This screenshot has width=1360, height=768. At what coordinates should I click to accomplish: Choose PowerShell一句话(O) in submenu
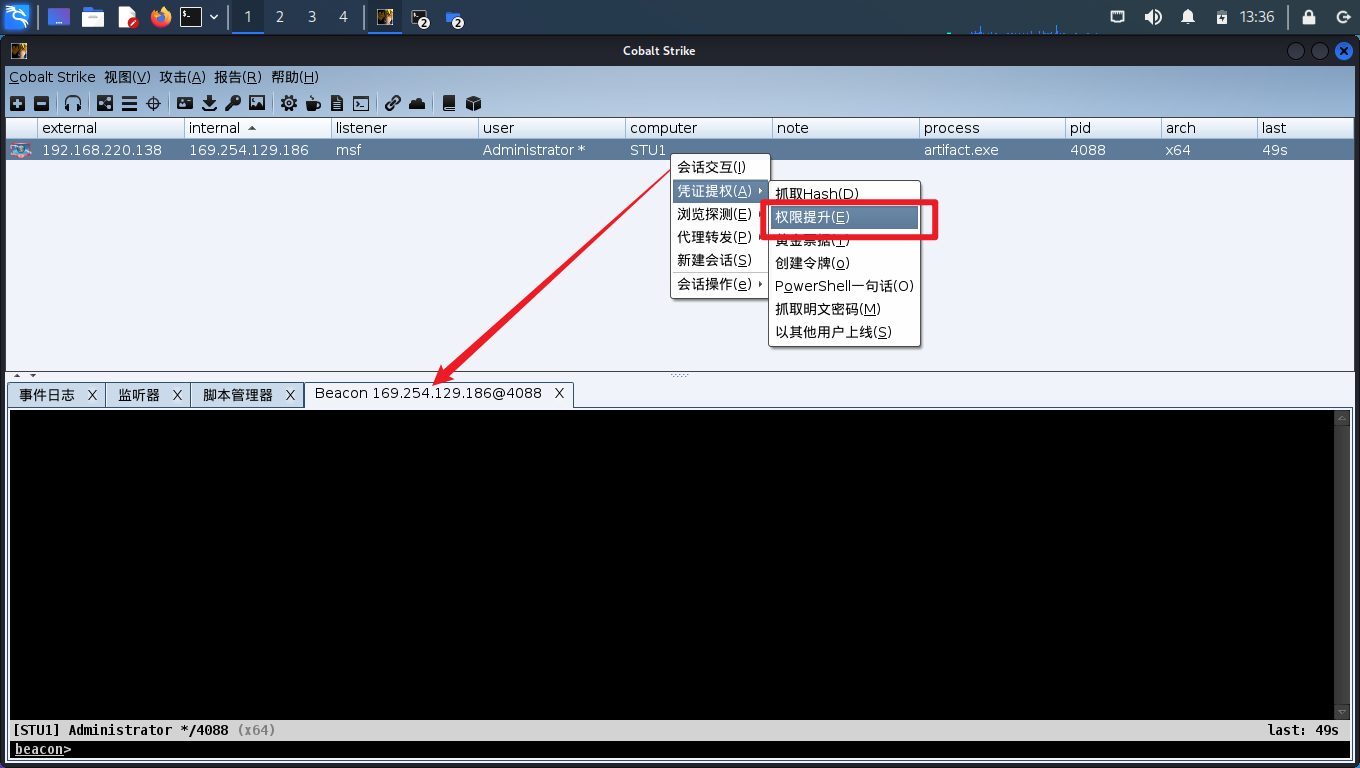tap(844, 285)
